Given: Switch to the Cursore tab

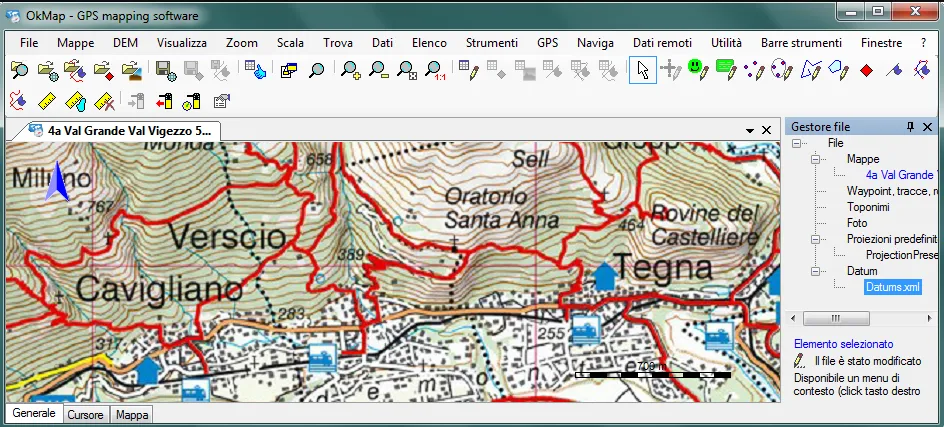Looking at the screenshot, I should click(x=85, y=415).
